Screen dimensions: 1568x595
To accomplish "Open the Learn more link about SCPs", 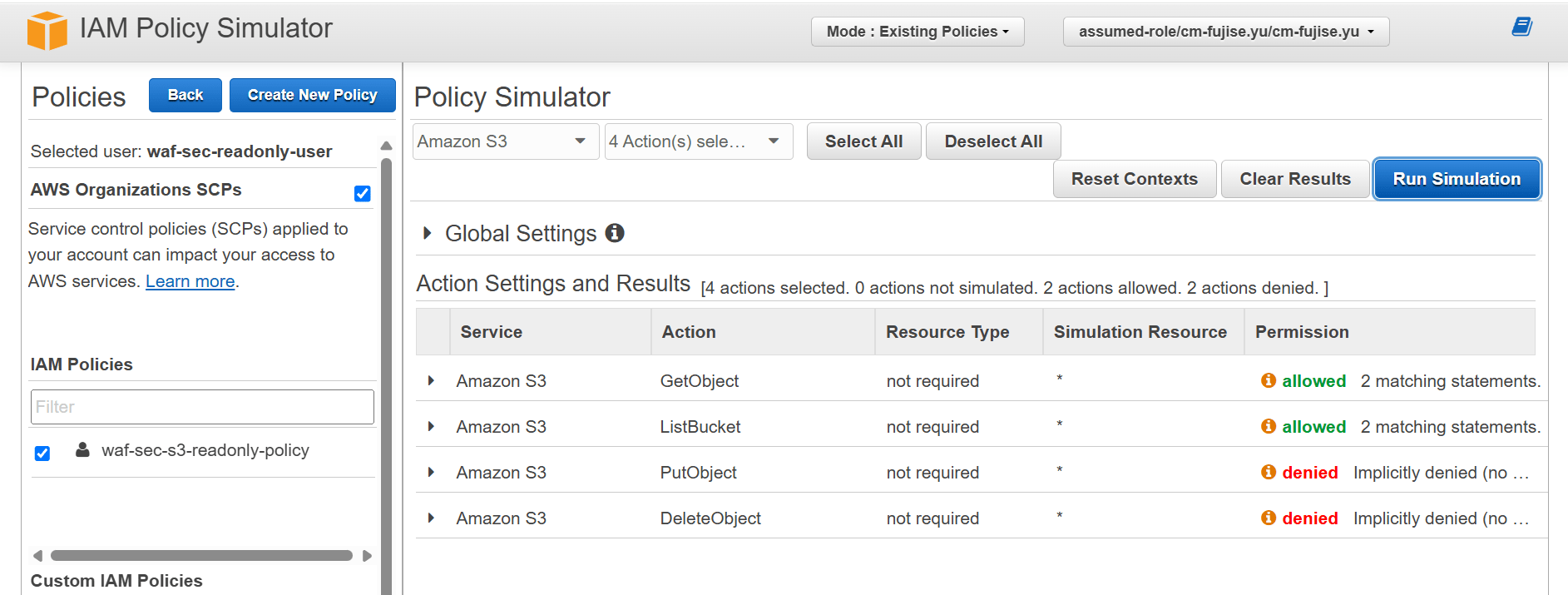I will tap(190, 281).
